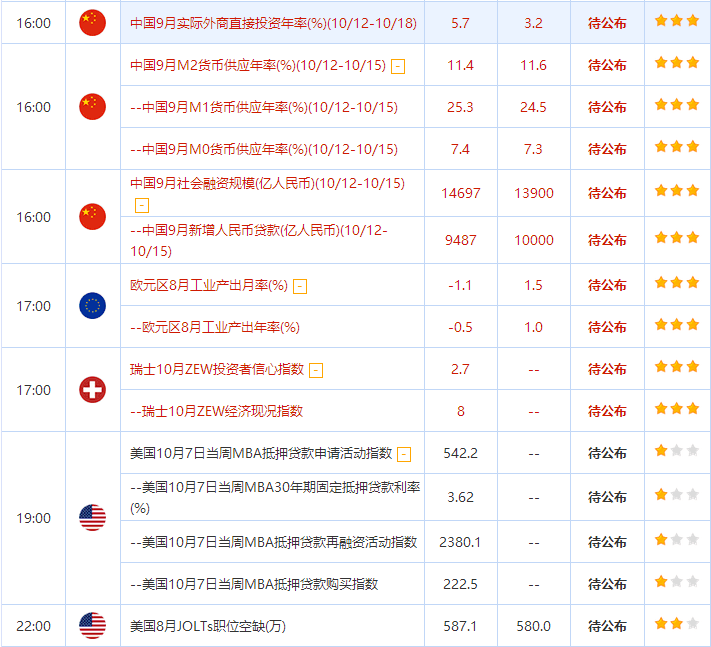The height and width of the screenshot is (647, 711).
Task: Collapse US MBA mortgage applications group
Action: click(404, 454)
